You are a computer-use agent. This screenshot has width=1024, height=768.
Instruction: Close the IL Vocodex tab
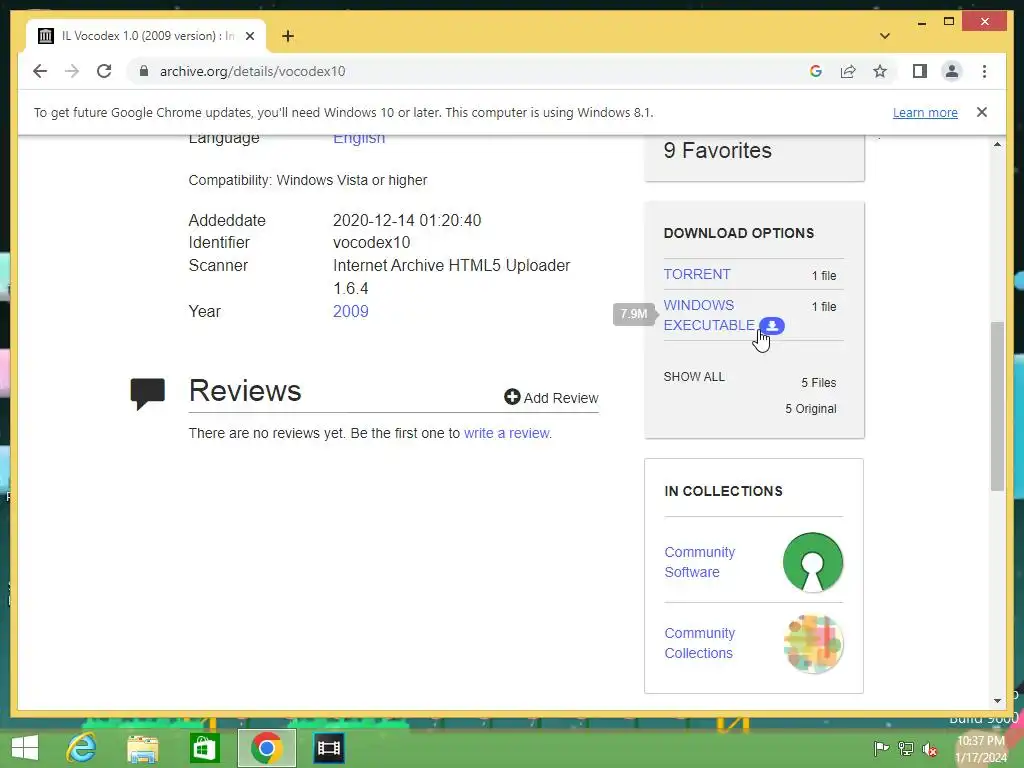coord(249,36)
